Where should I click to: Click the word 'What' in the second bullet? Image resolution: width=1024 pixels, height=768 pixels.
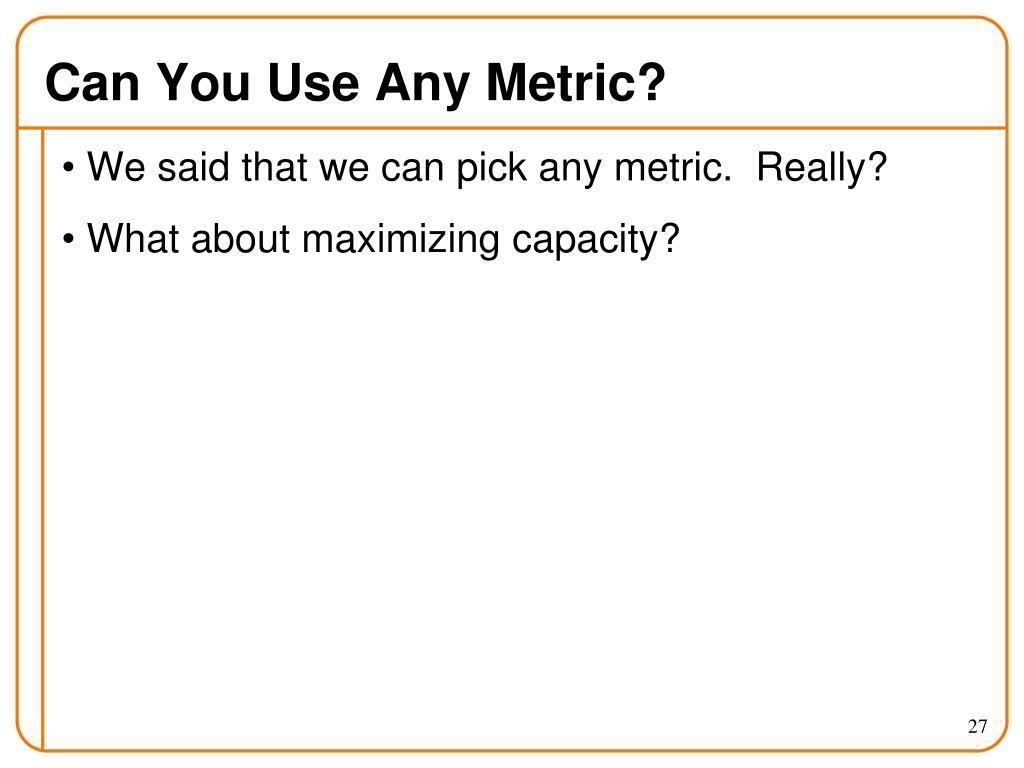point(133,238)
